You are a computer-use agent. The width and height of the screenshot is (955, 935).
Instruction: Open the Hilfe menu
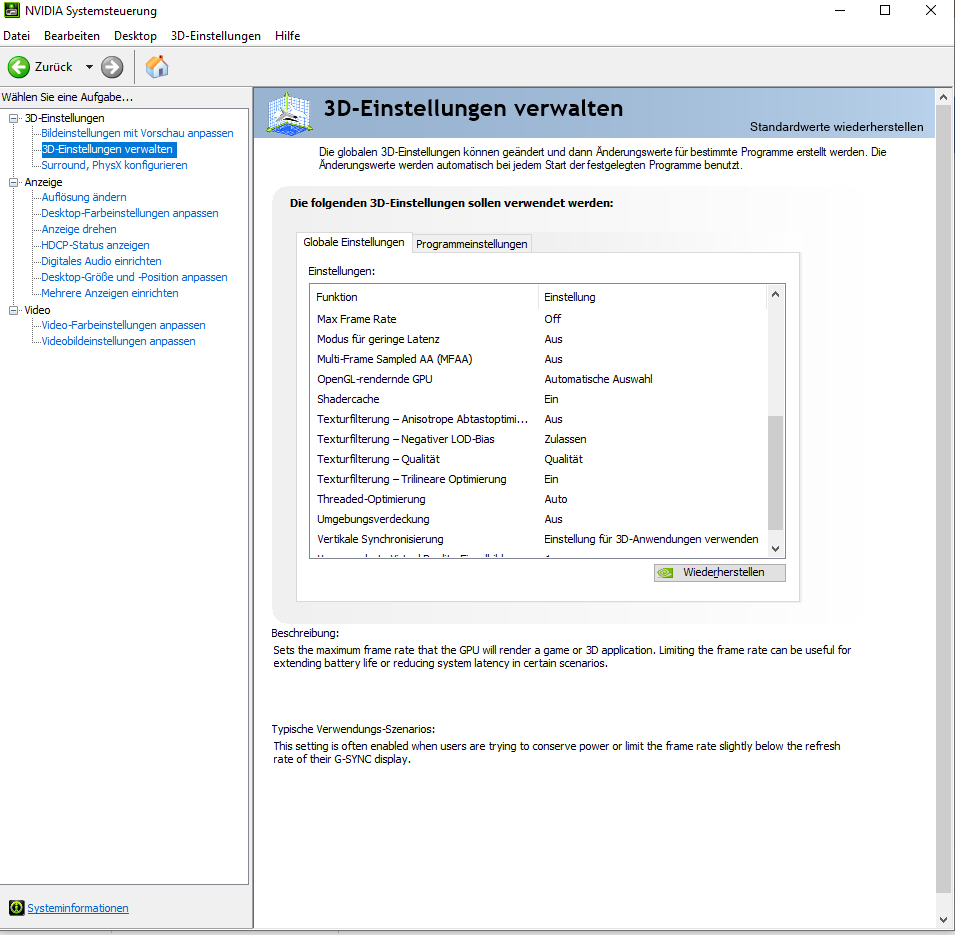coord(287,36)
